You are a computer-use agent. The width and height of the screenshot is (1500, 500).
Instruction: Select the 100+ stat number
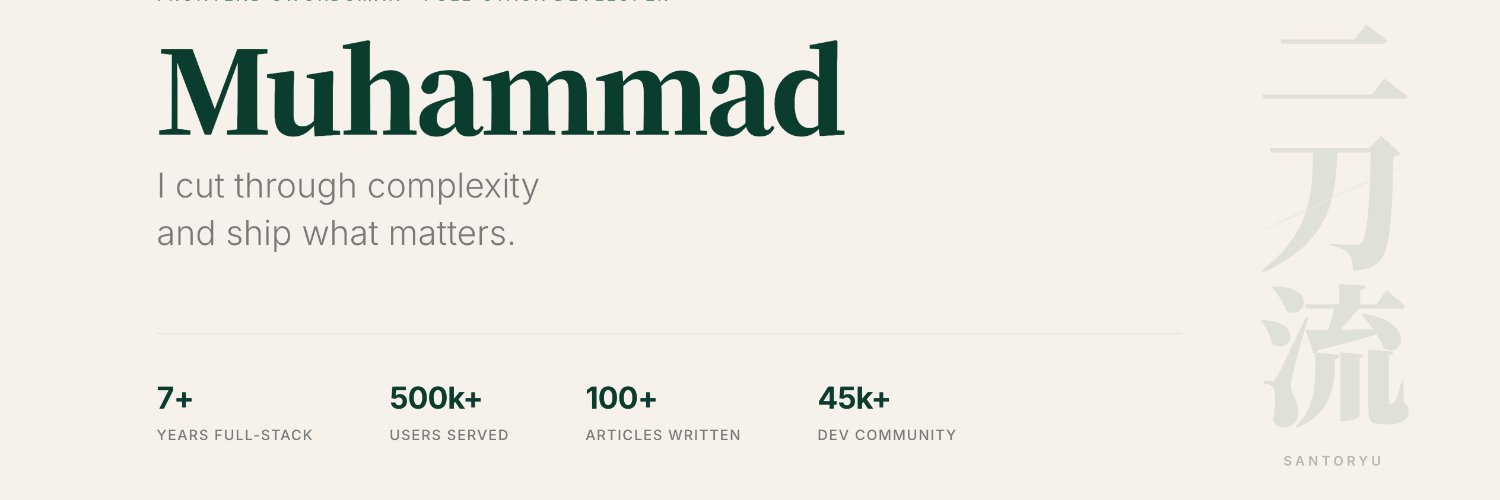tap(621, 398)
